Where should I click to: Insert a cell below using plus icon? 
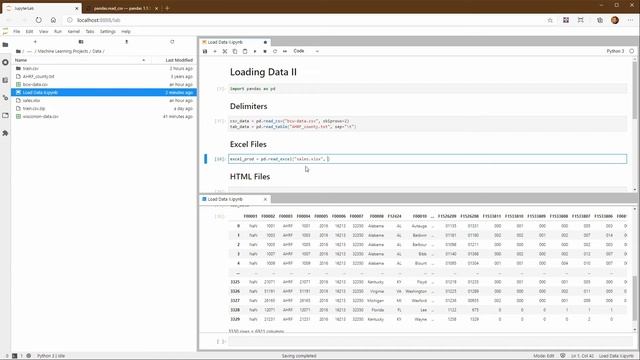pos(215,51)
